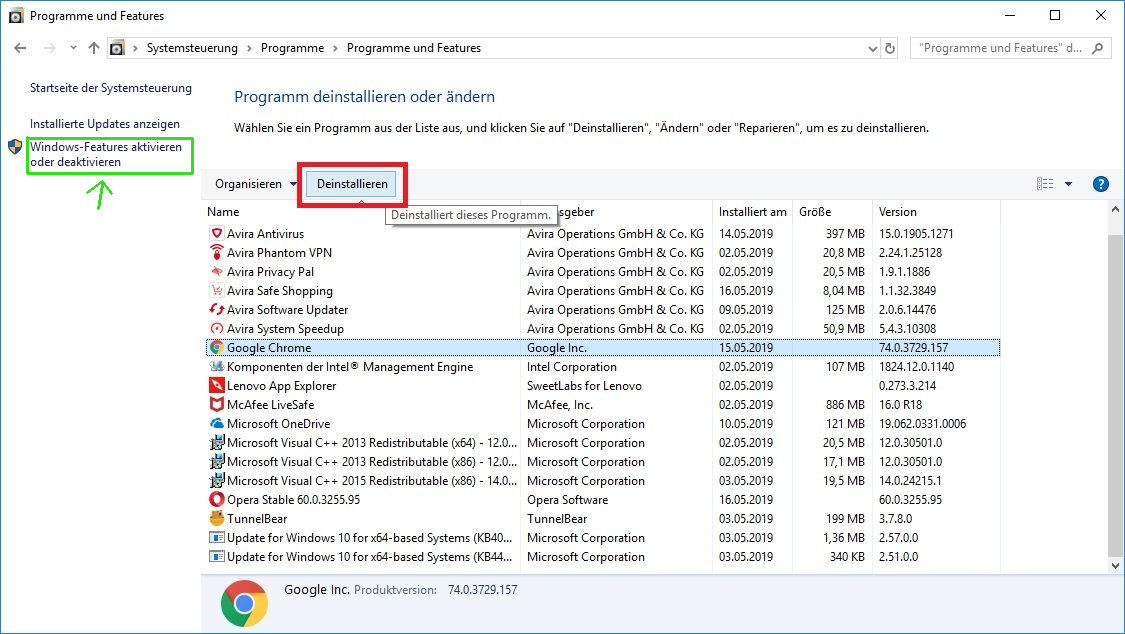Click size cell 886 MB
Screen dimensions: 1125x634
coord(845,404)
